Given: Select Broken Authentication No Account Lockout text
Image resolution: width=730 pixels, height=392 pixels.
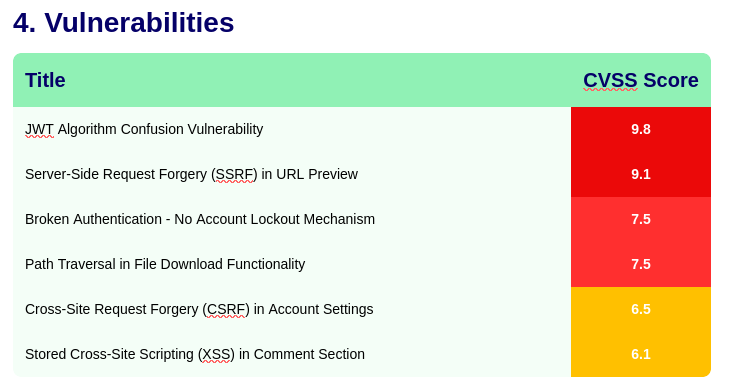Looking at the screenshot, I should pos(200,219).
